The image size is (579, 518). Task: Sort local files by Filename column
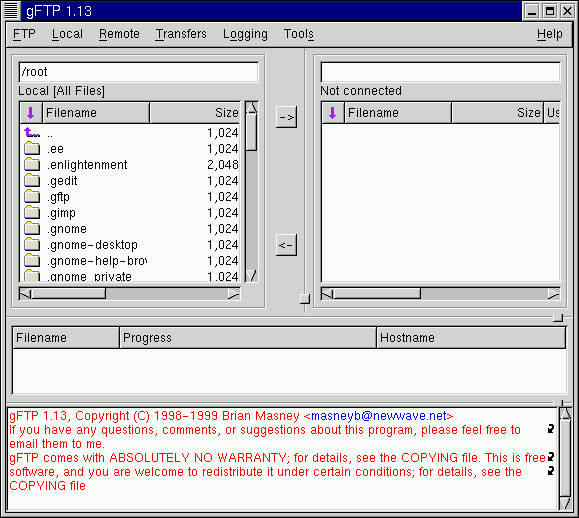96,113
